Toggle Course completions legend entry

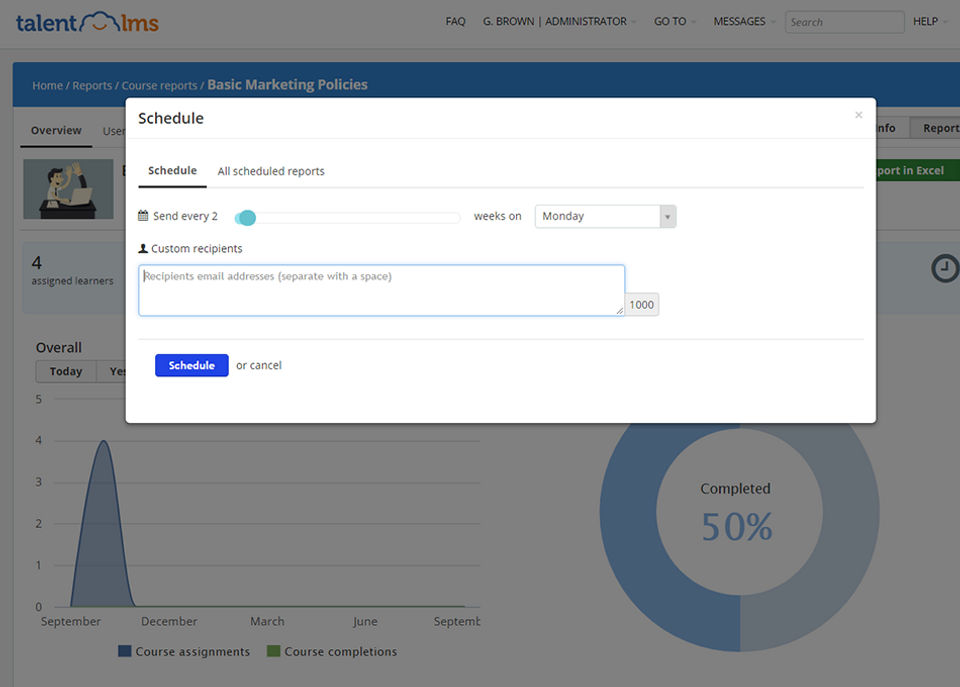click(x=332, y=651)
